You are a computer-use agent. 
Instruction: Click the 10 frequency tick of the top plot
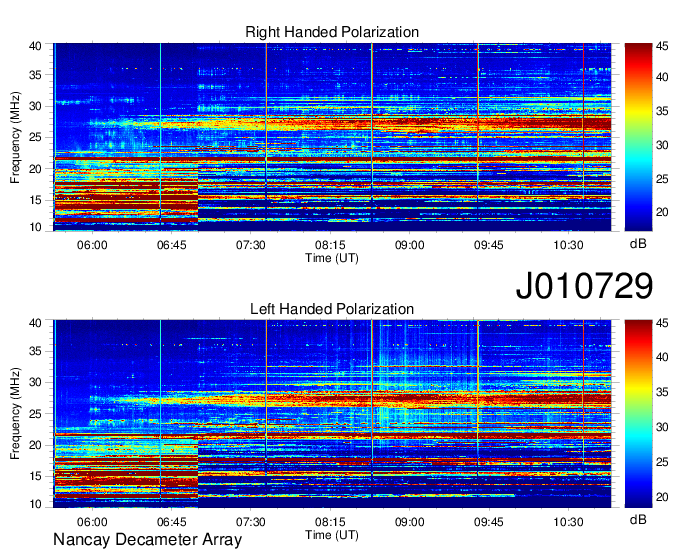(36, 227)
